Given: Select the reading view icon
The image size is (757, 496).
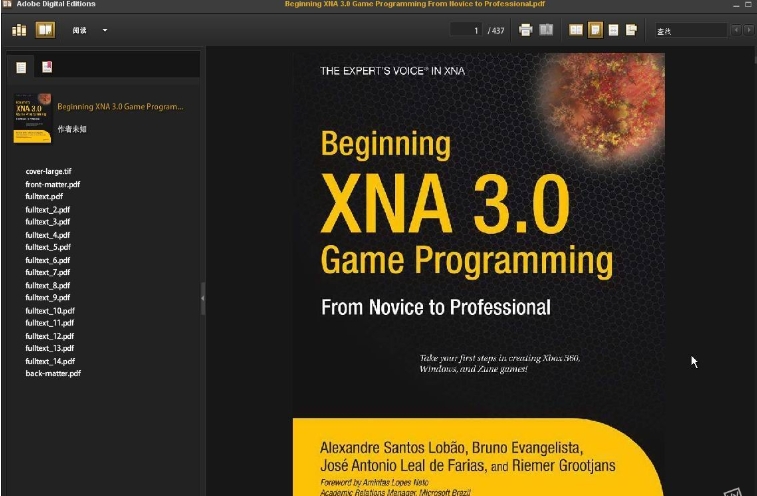Looking at the screenshot, I should tap(45, 30).
